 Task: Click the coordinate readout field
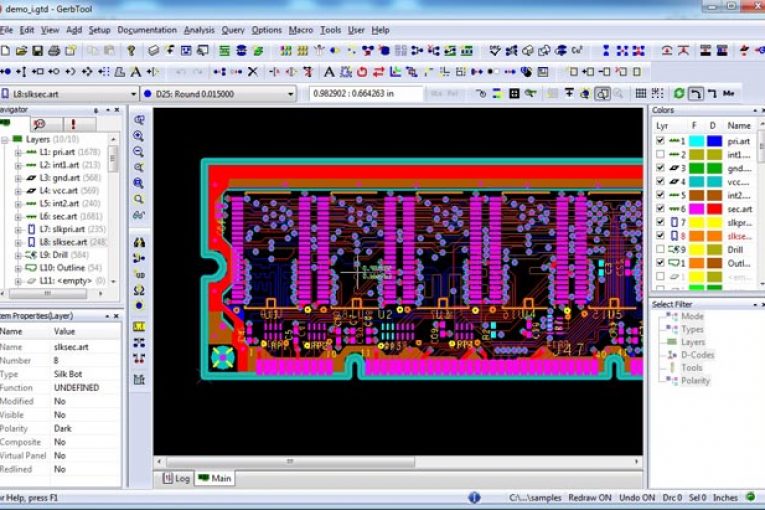pyautogui.click(x=366, y=93)
